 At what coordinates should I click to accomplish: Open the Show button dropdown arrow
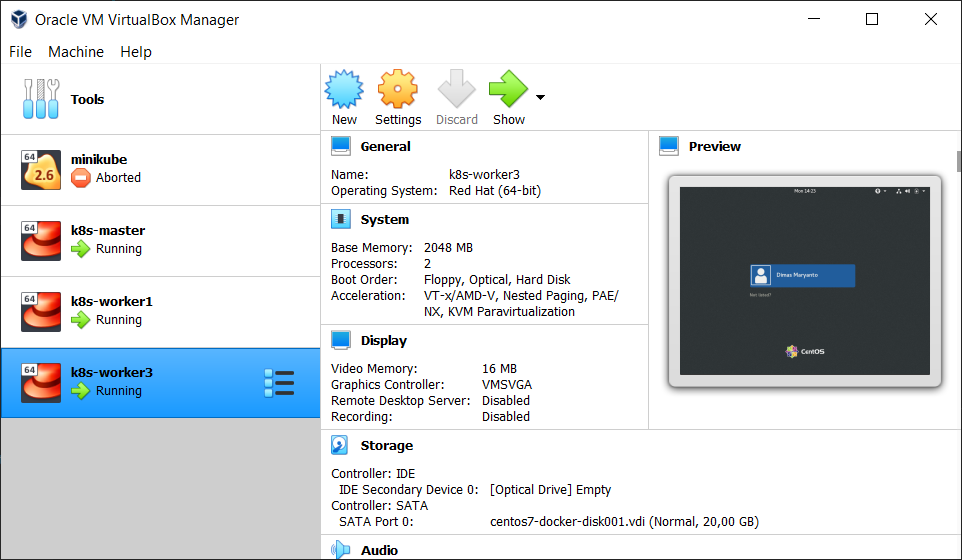click(x=541, y=97)
